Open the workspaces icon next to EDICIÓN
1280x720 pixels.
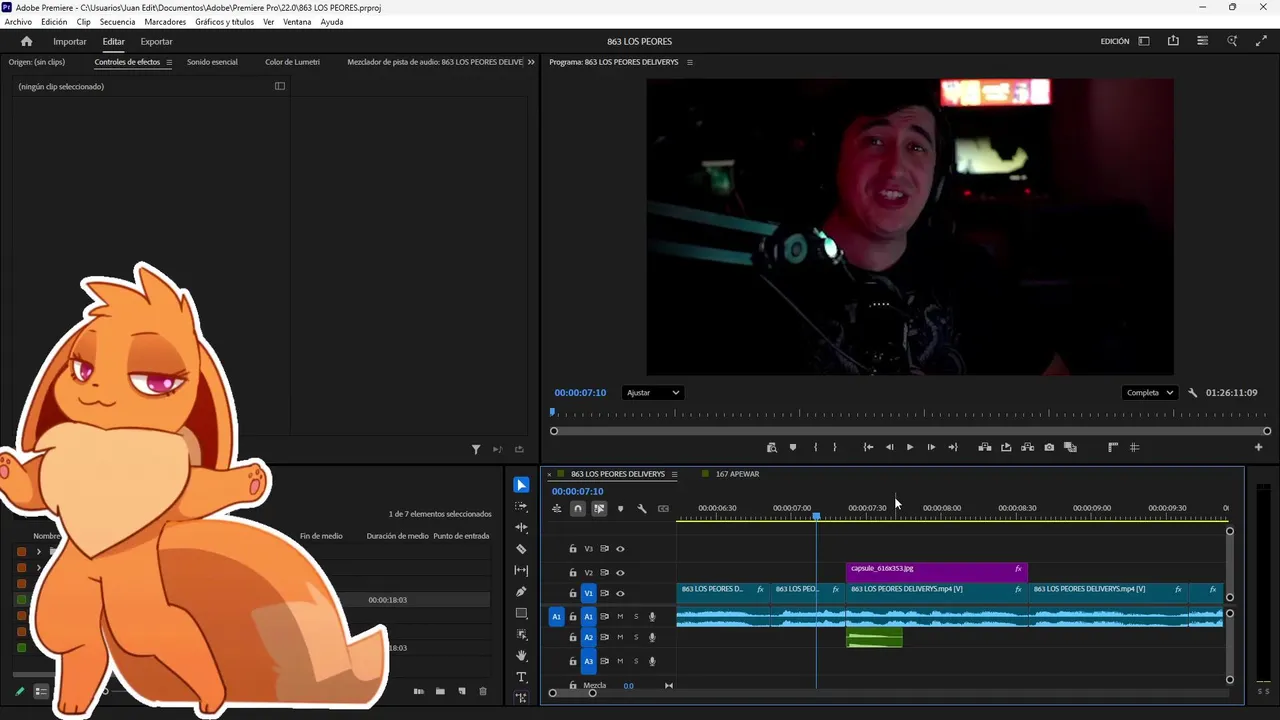click(x=1144, y=41)
